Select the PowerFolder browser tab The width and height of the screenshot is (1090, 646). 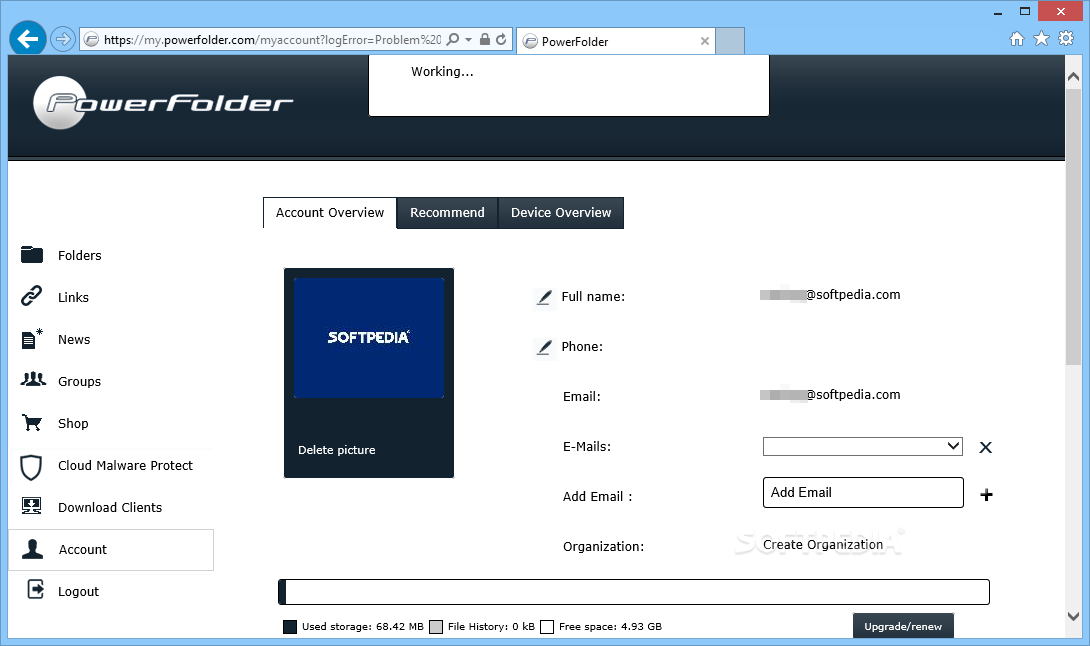click(x=616, y=41)
